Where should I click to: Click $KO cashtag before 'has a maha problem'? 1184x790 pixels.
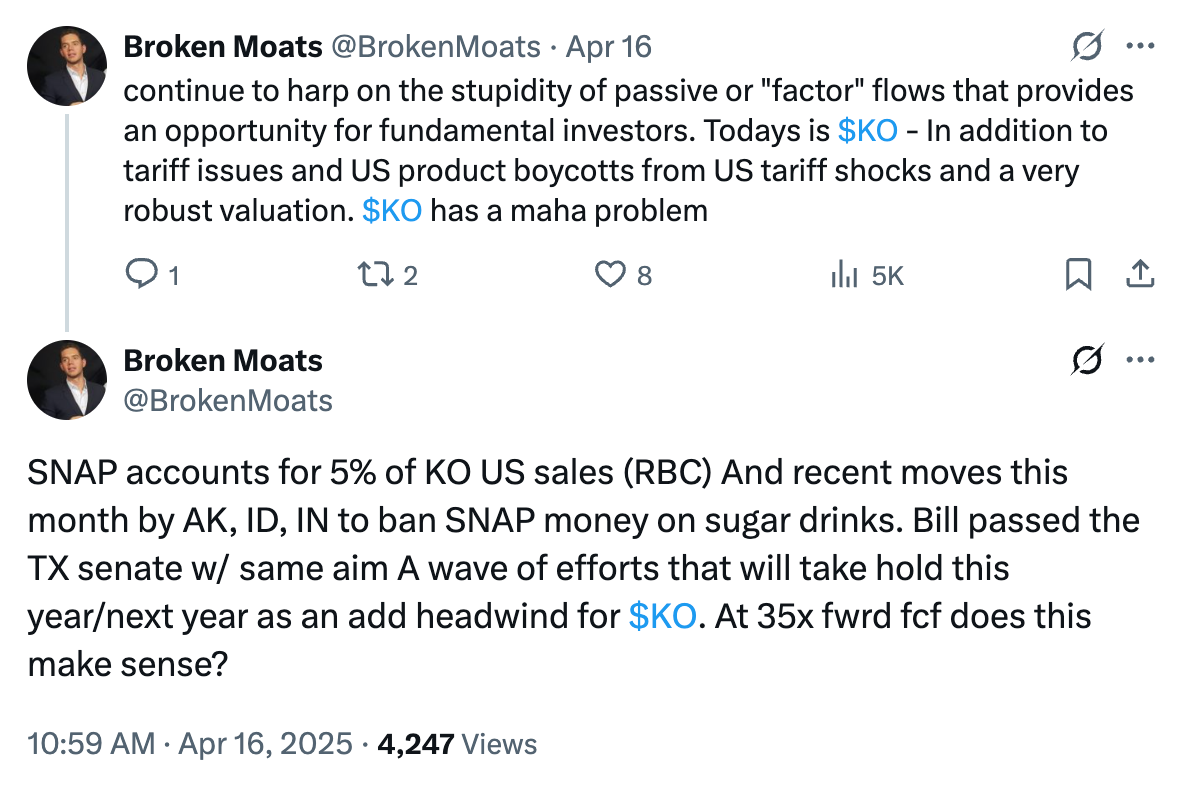point(392,211)
